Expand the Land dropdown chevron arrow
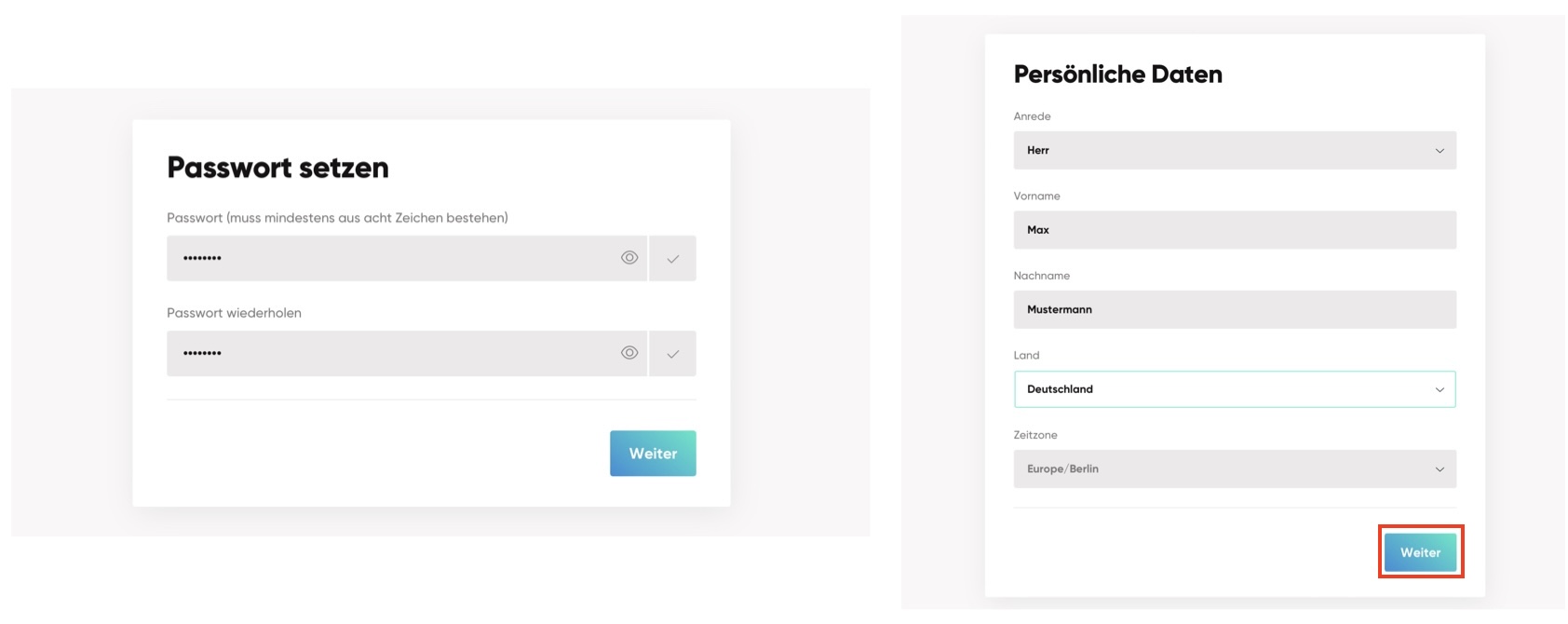 point(1440,389)
